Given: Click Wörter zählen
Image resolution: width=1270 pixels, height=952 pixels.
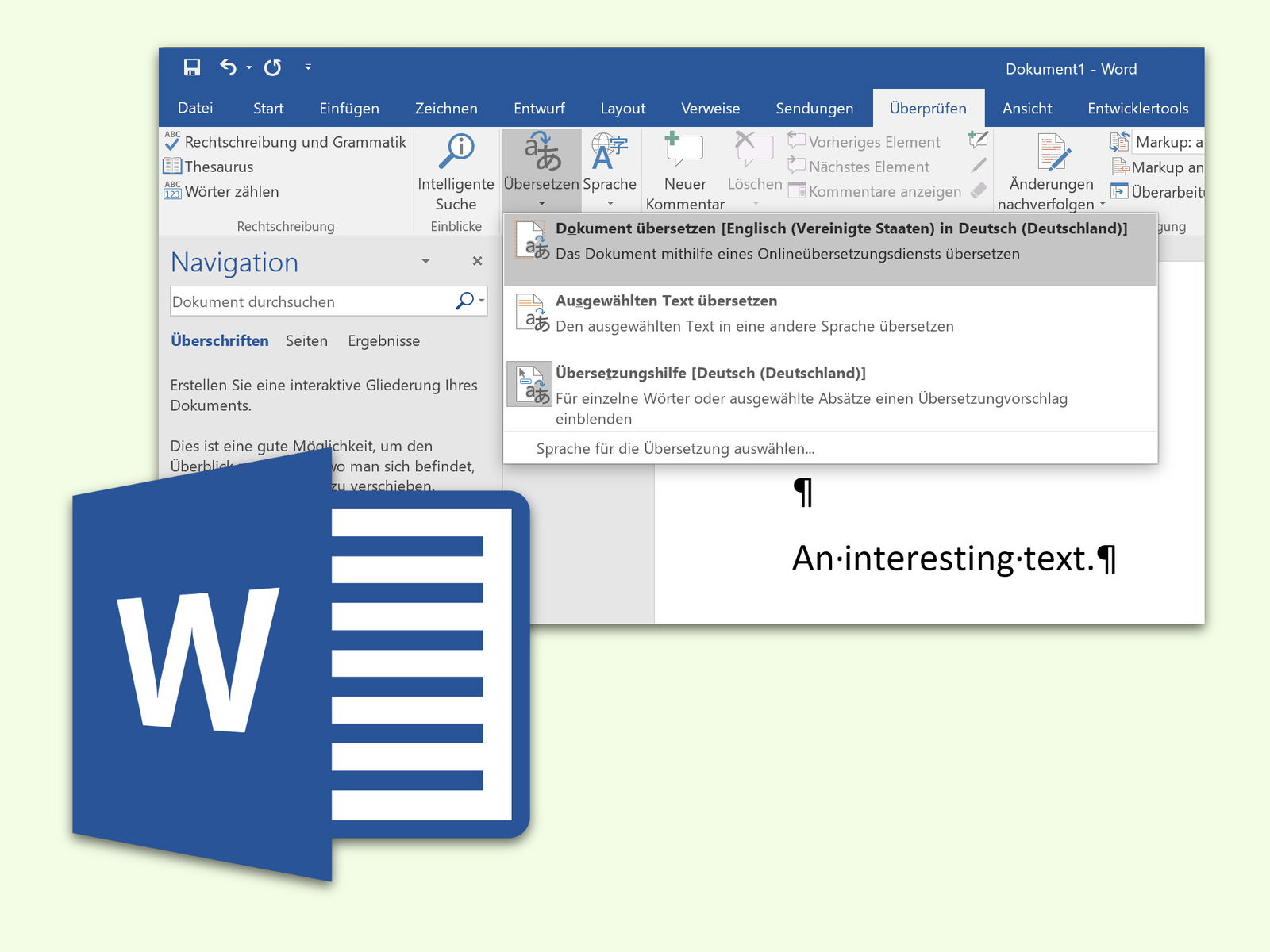Looking at the screenshot, I should [x=221, y=191].
